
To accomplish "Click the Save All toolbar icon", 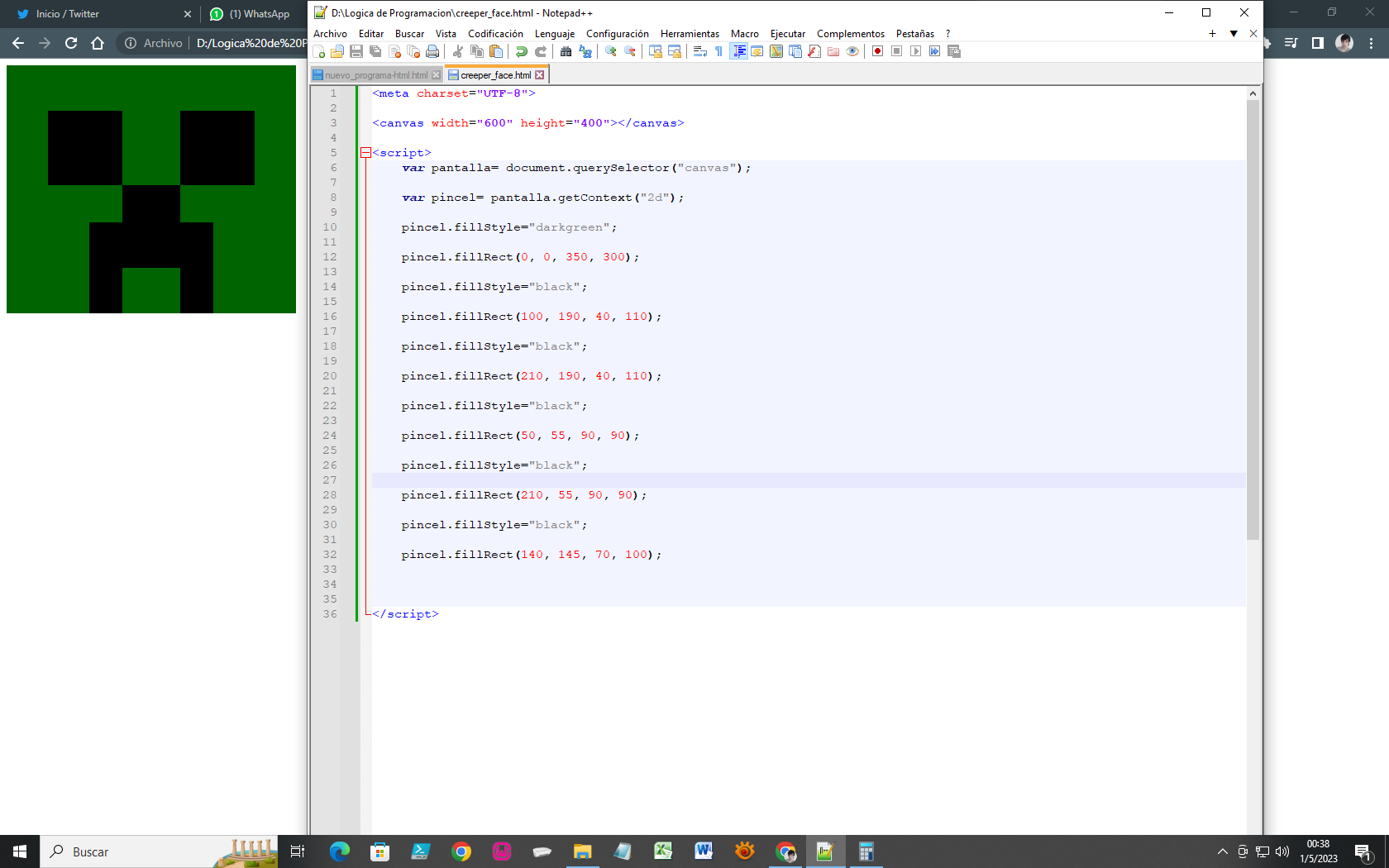I will 375,51.
